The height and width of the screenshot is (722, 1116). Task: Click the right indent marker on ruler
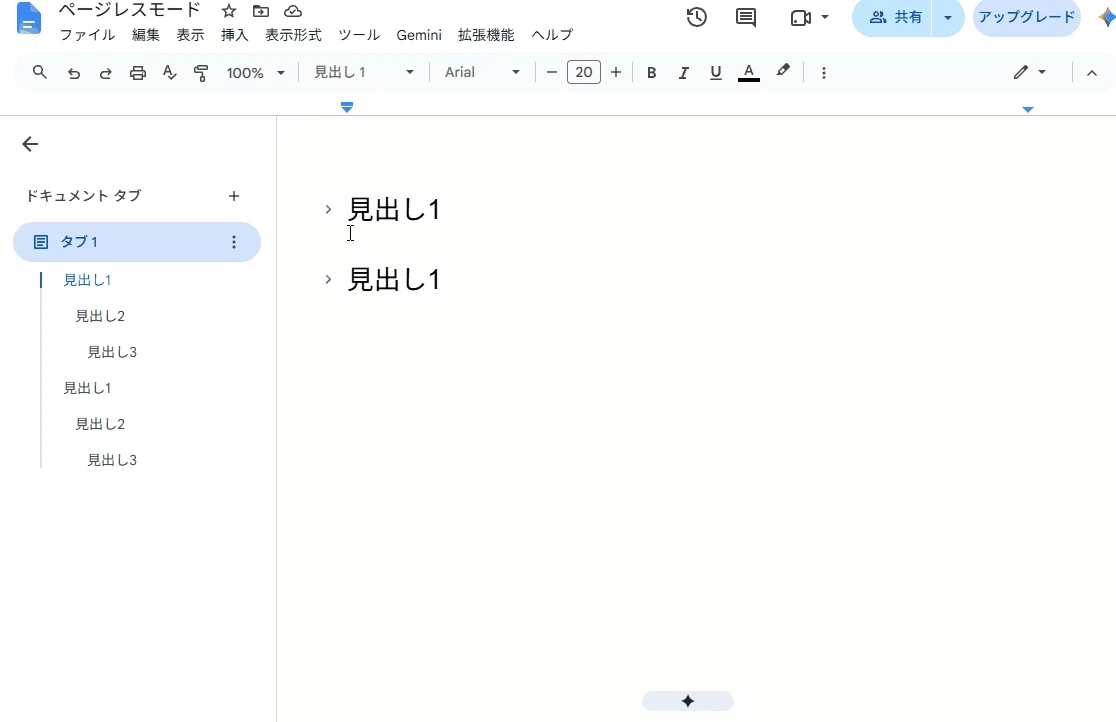pos(1028,109)
